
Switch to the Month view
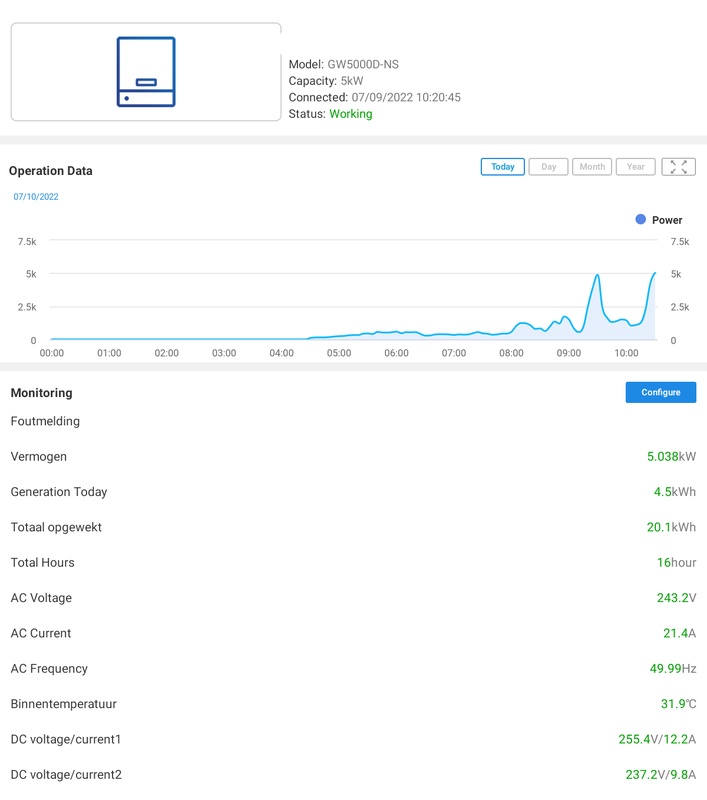tap(592, 167)
